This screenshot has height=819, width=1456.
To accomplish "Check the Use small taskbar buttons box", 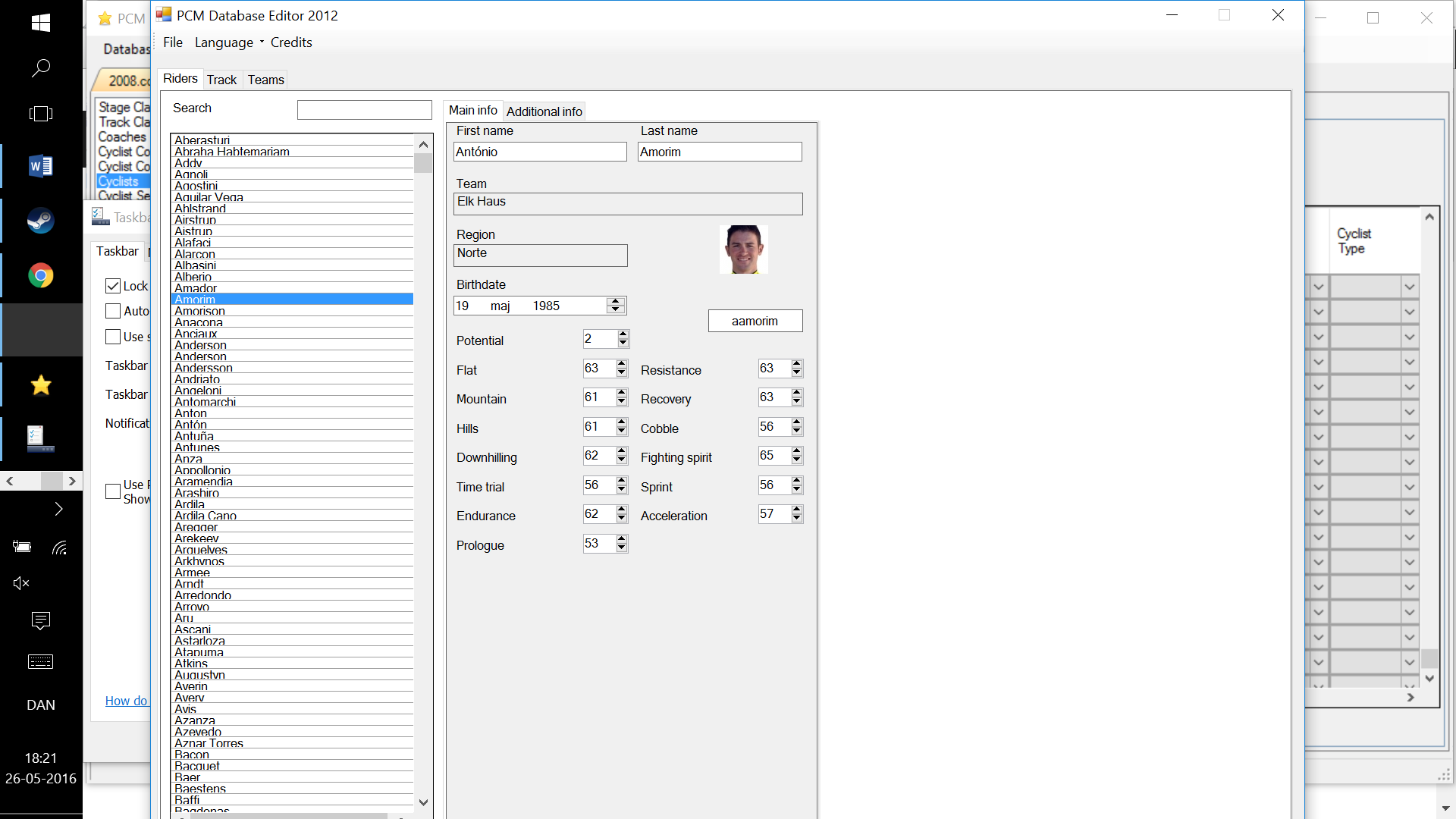I will pyautogui.click(x=113, y=337).
